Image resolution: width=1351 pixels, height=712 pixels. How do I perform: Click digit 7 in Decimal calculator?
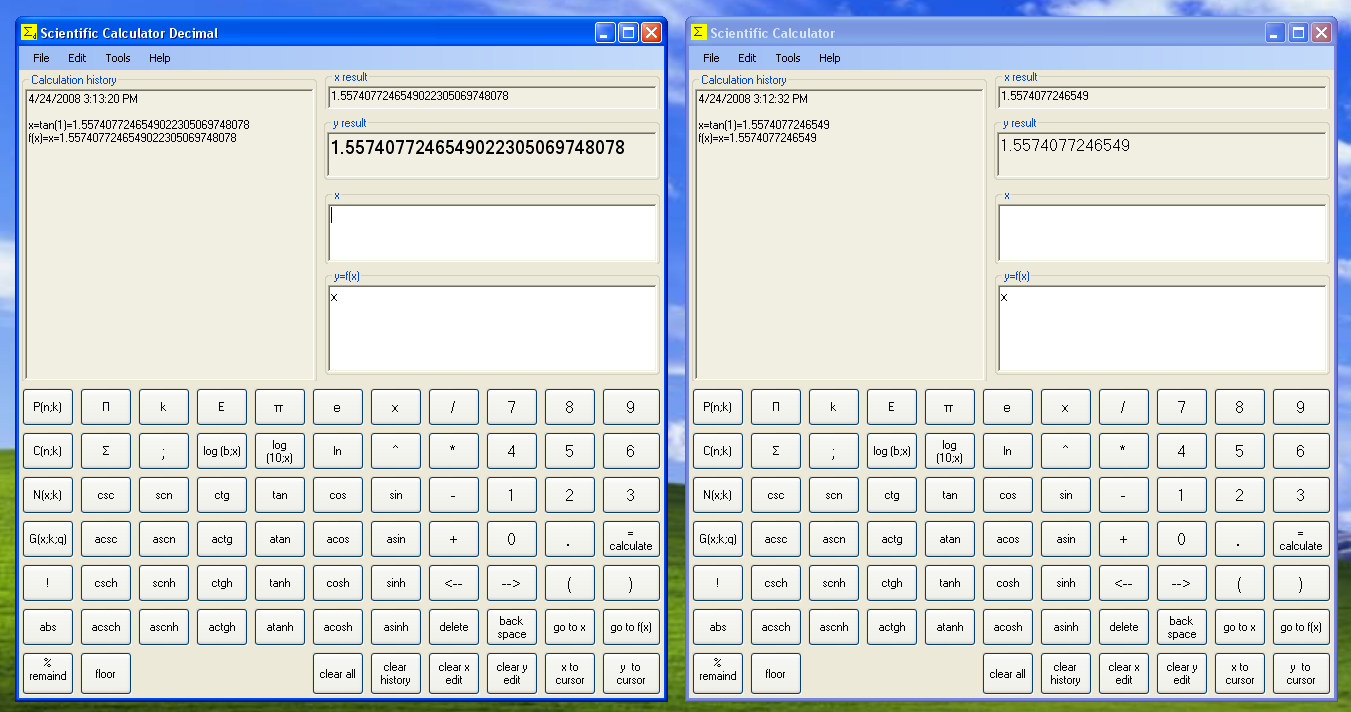pos(512,407)
